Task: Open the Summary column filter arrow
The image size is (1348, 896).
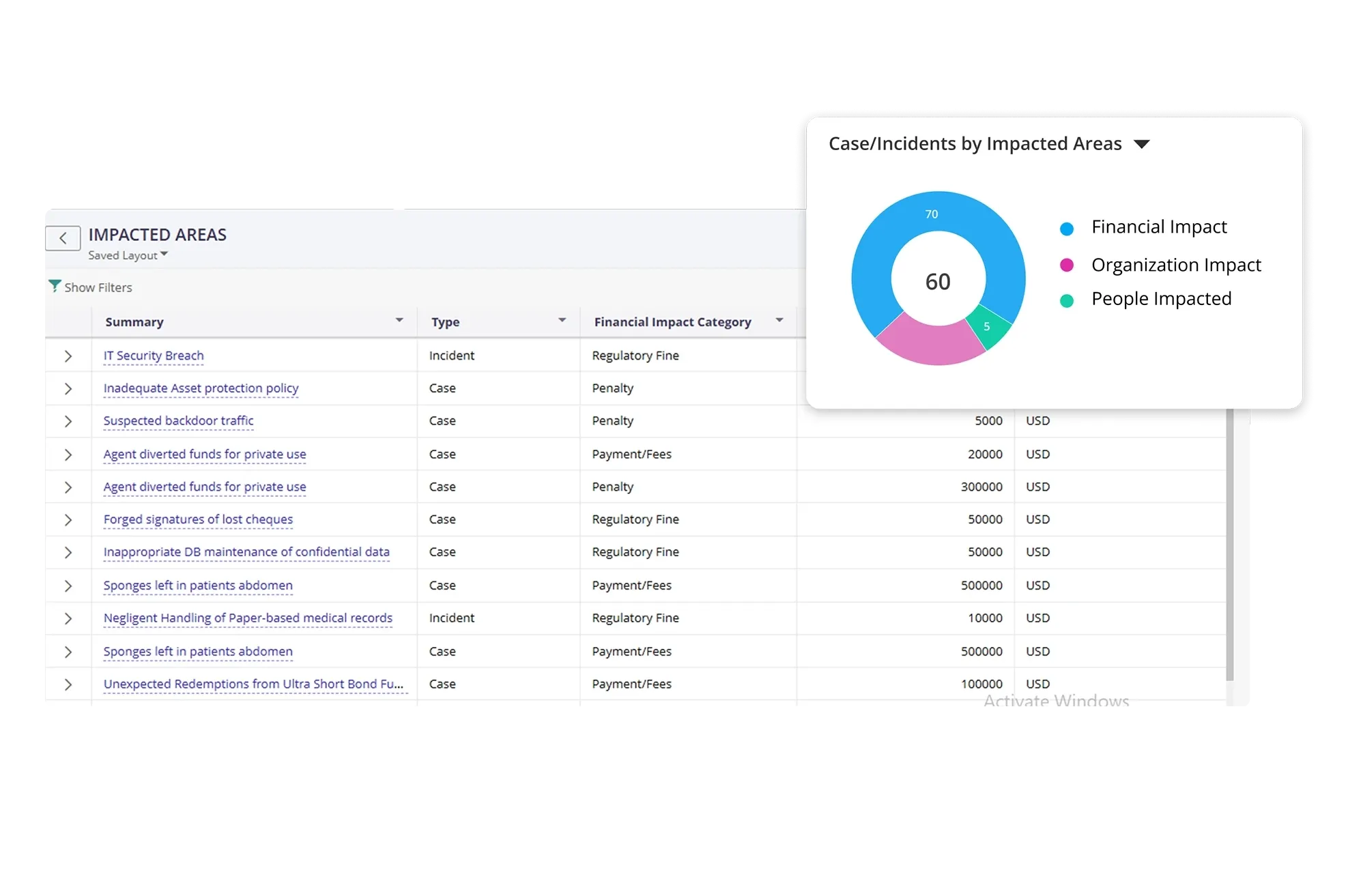Action: (399, 320)
